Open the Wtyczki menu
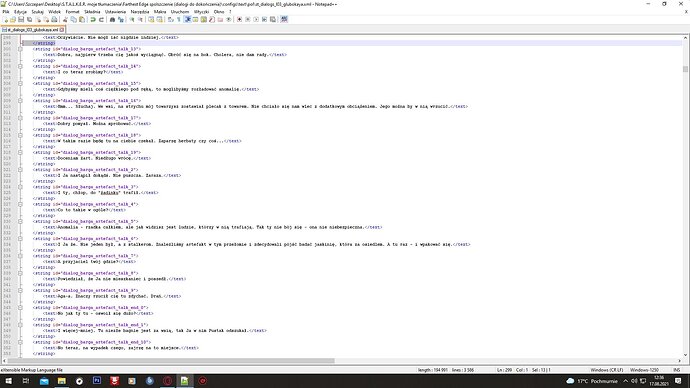The image size is (690, 388). pyautogui.click(x=202, y=12)
